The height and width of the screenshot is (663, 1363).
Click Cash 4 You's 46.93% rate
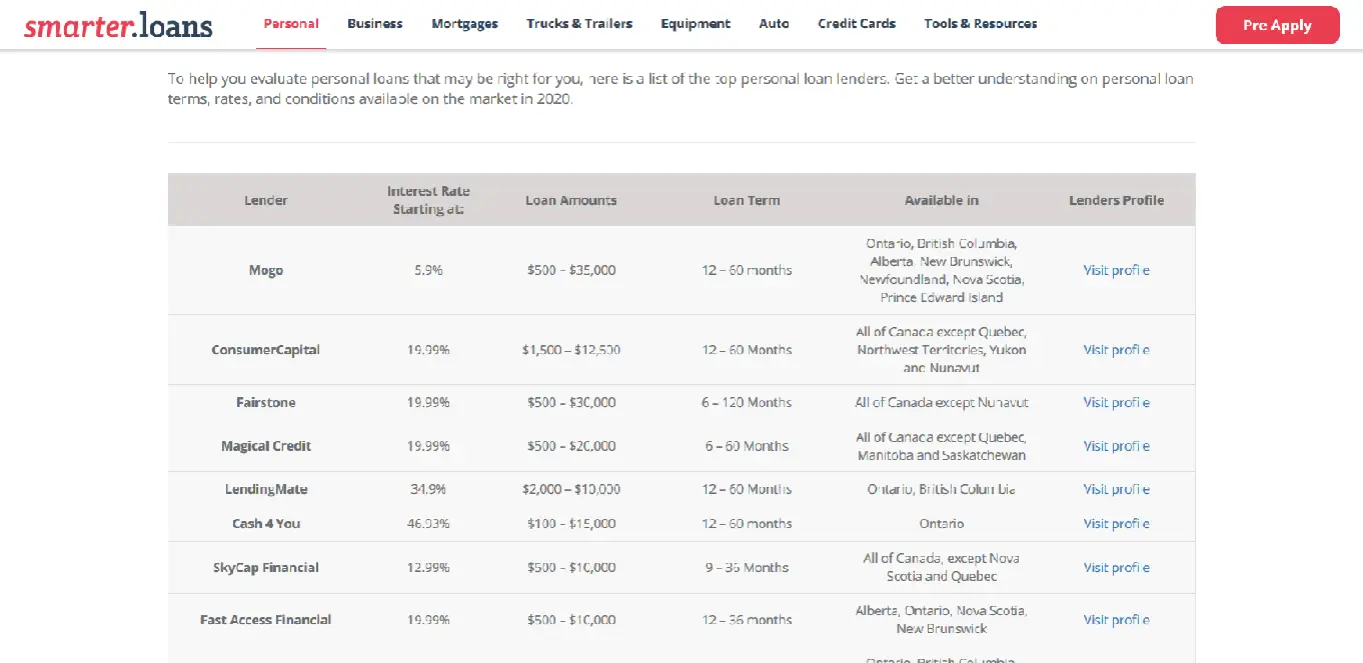point(428,523)
